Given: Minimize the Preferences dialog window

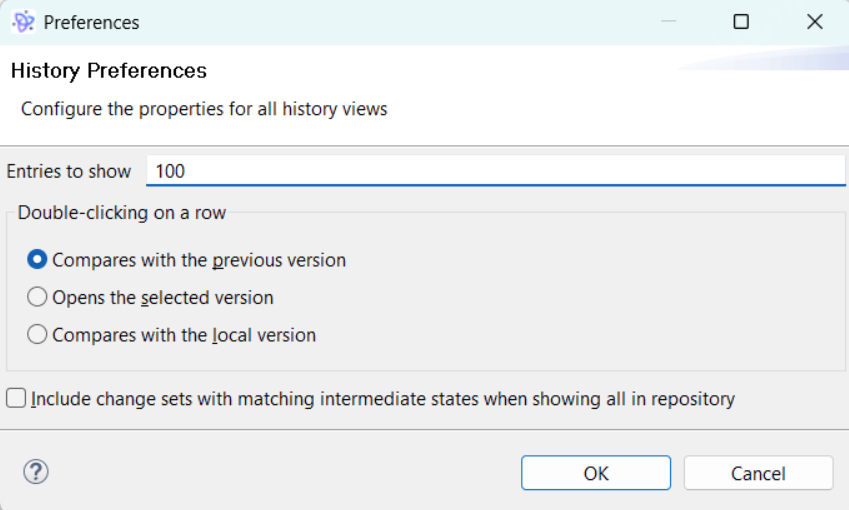Looking at the screenshot, I should (668, 22).
